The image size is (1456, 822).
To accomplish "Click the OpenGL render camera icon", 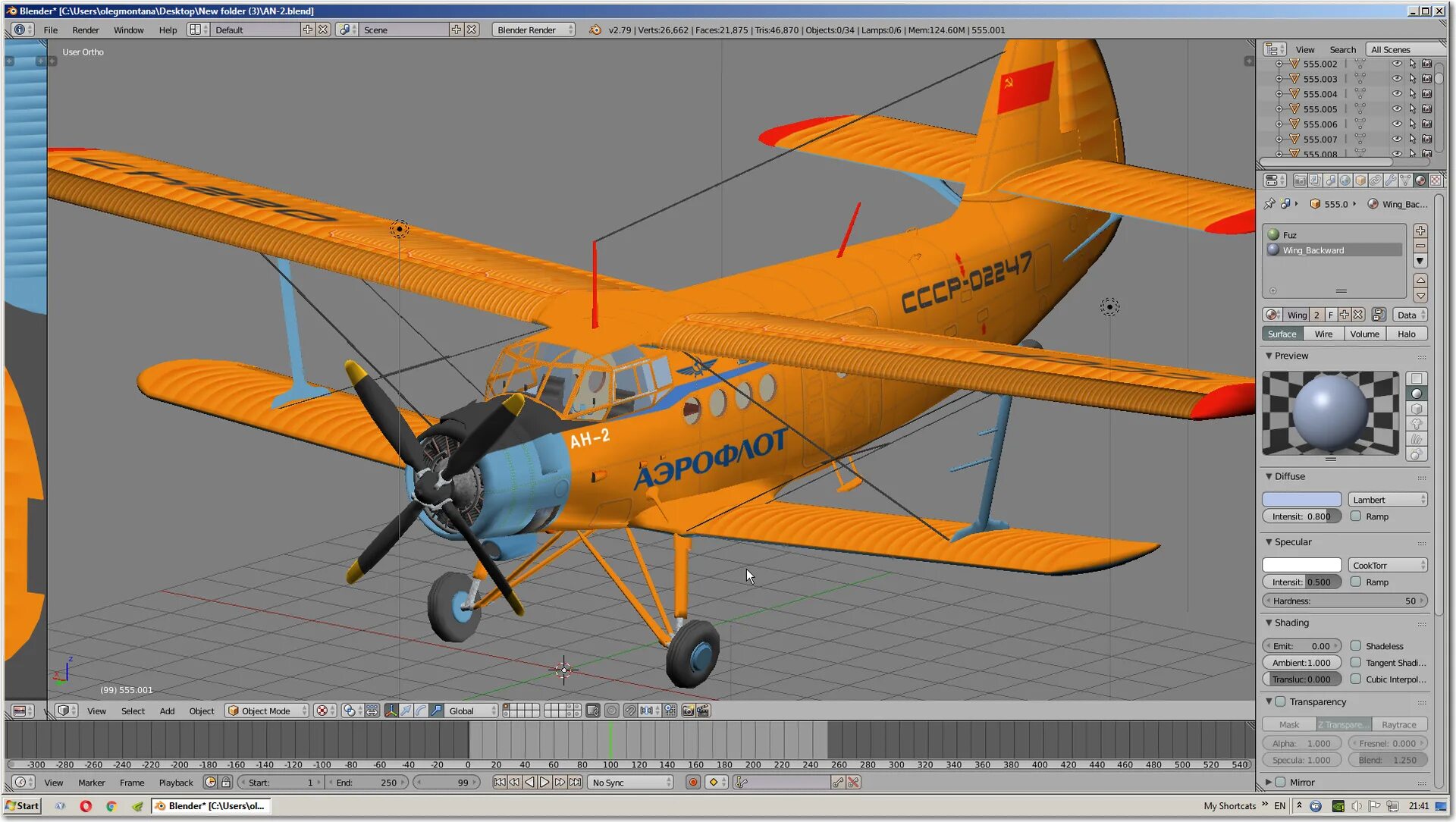I will pos(688,711).
